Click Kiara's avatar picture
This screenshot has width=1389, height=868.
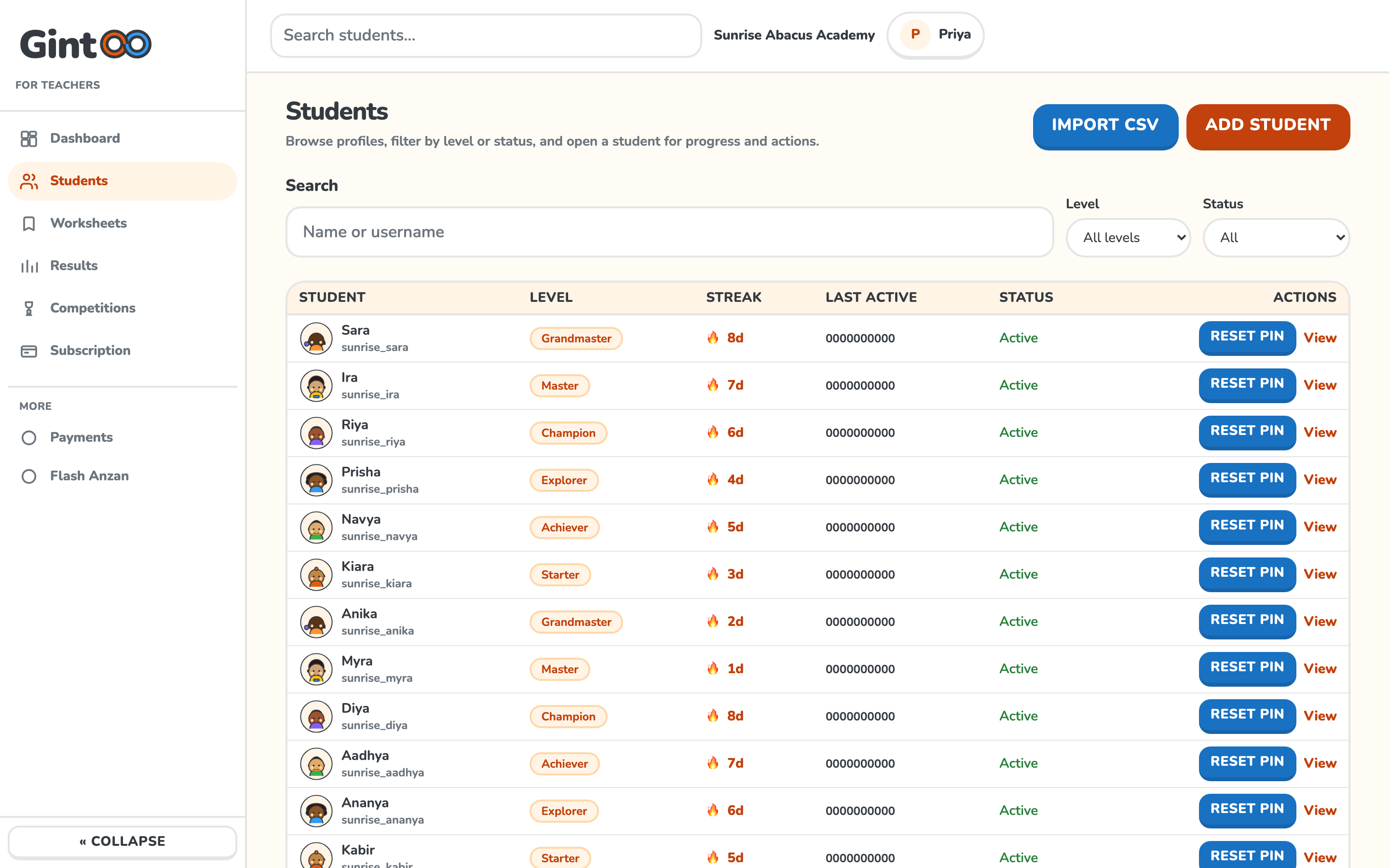point(316,575)
